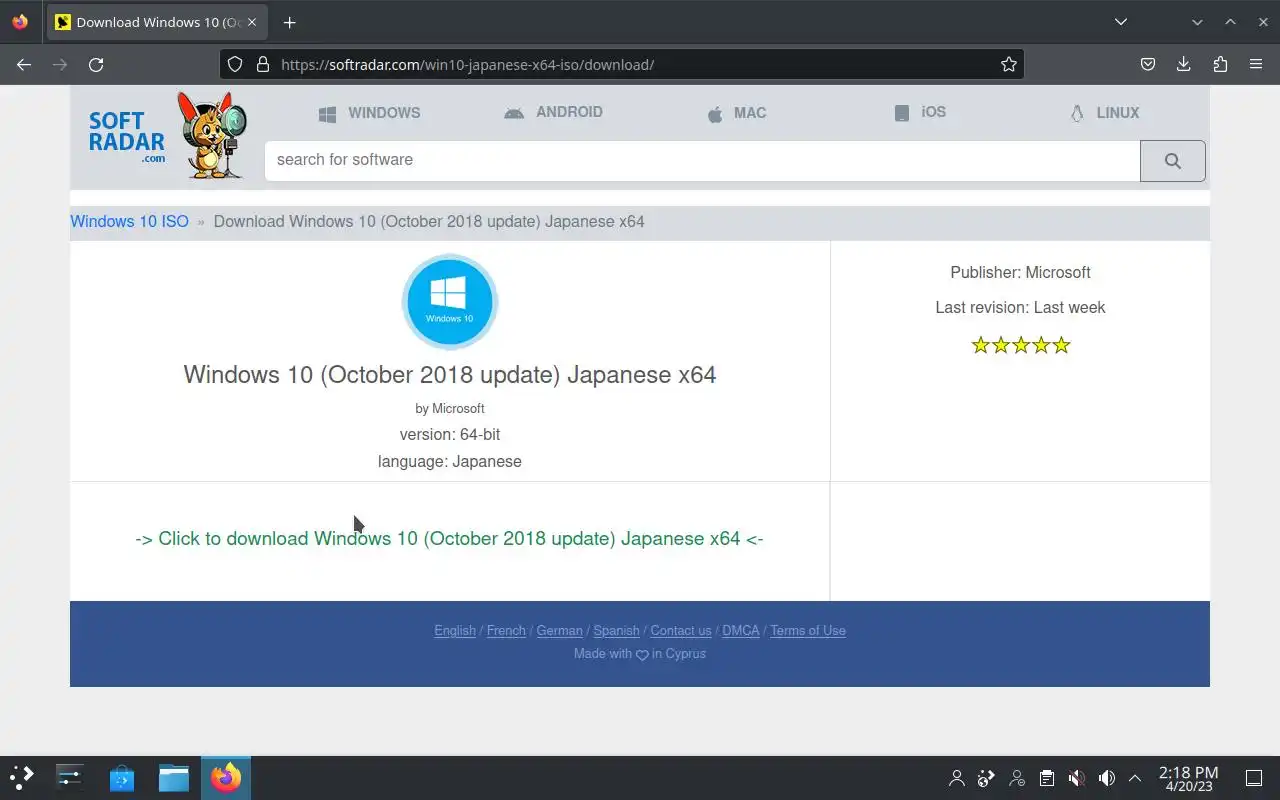Open the shield tracking protection icon
Viewport: 1280px width, 800px height.
[x=235, y=64]
